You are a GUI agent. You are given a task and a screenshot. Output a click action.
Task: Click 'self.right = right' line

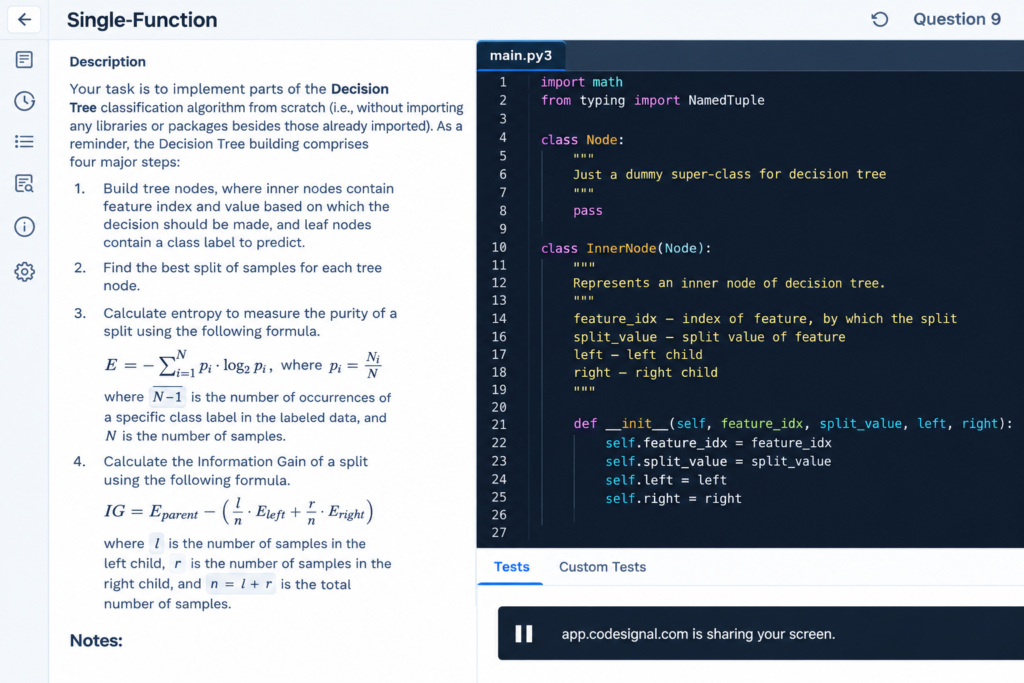[x=673, y=498]
